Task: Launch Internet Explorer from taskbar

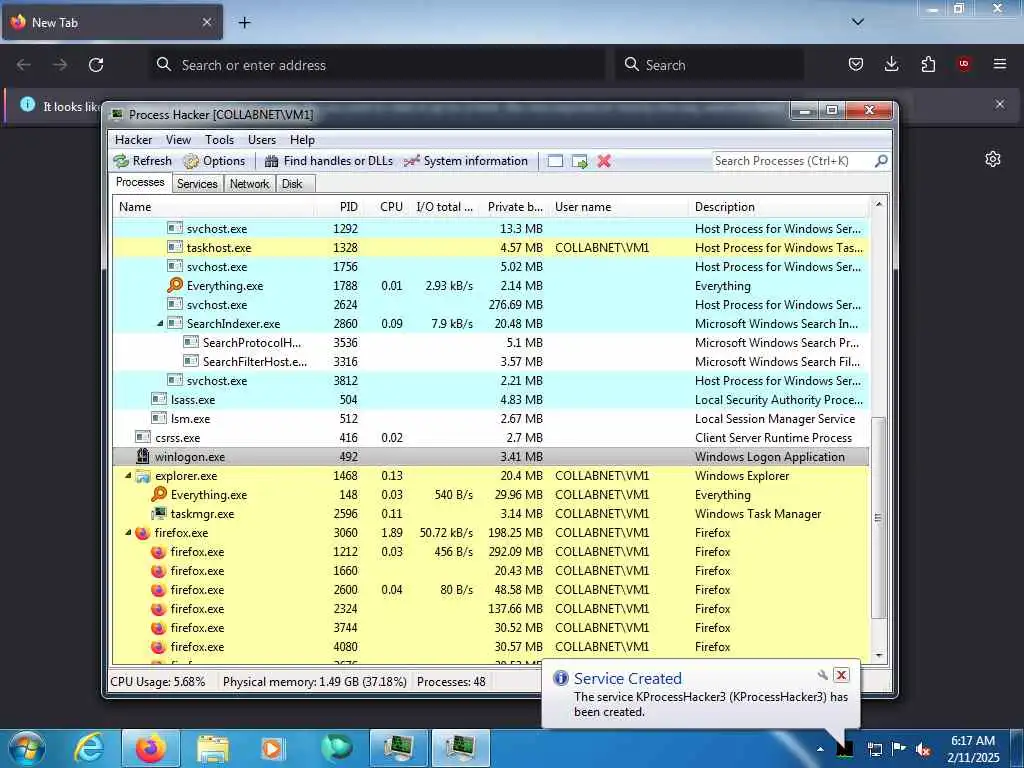Action: click(x=88, y=748)
